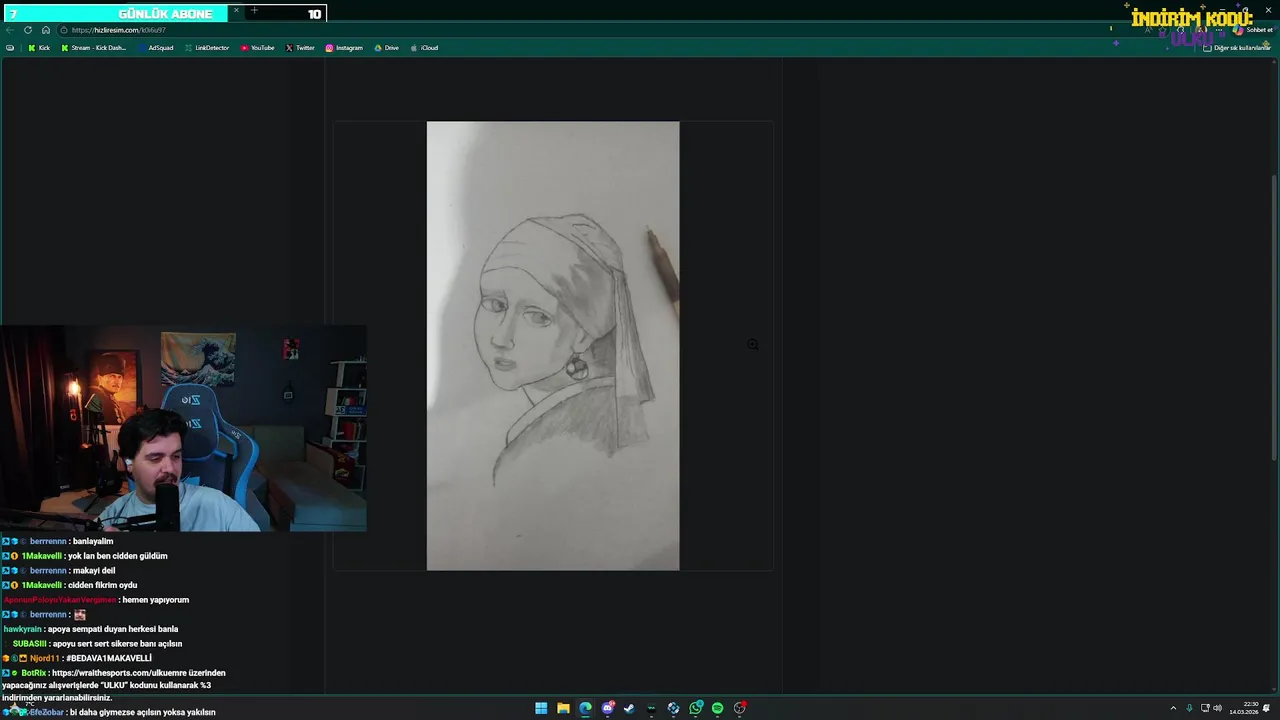Click the pencil drawing image

[553, 346]
